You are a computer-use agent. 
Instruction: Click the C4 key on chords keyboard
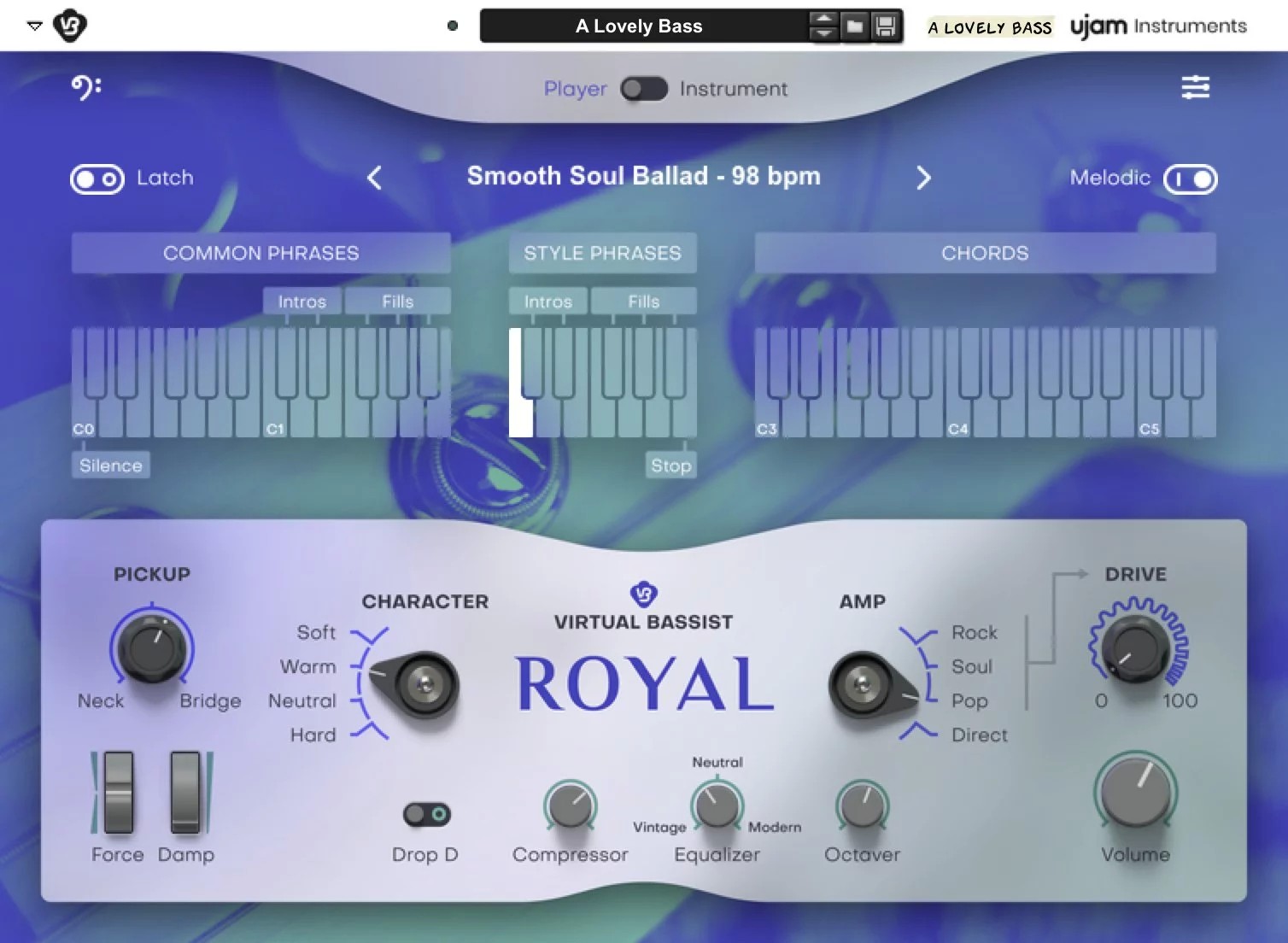[x=958, y=419]
